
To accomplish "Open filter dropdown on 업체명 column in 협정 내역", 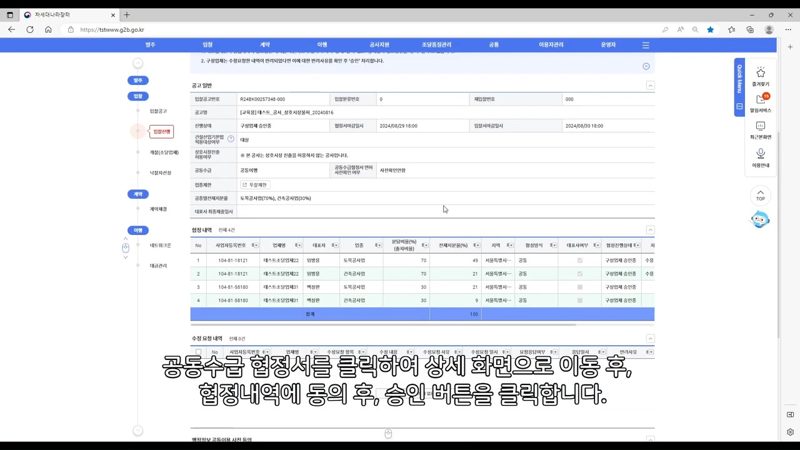I will (x=298, y=245).
